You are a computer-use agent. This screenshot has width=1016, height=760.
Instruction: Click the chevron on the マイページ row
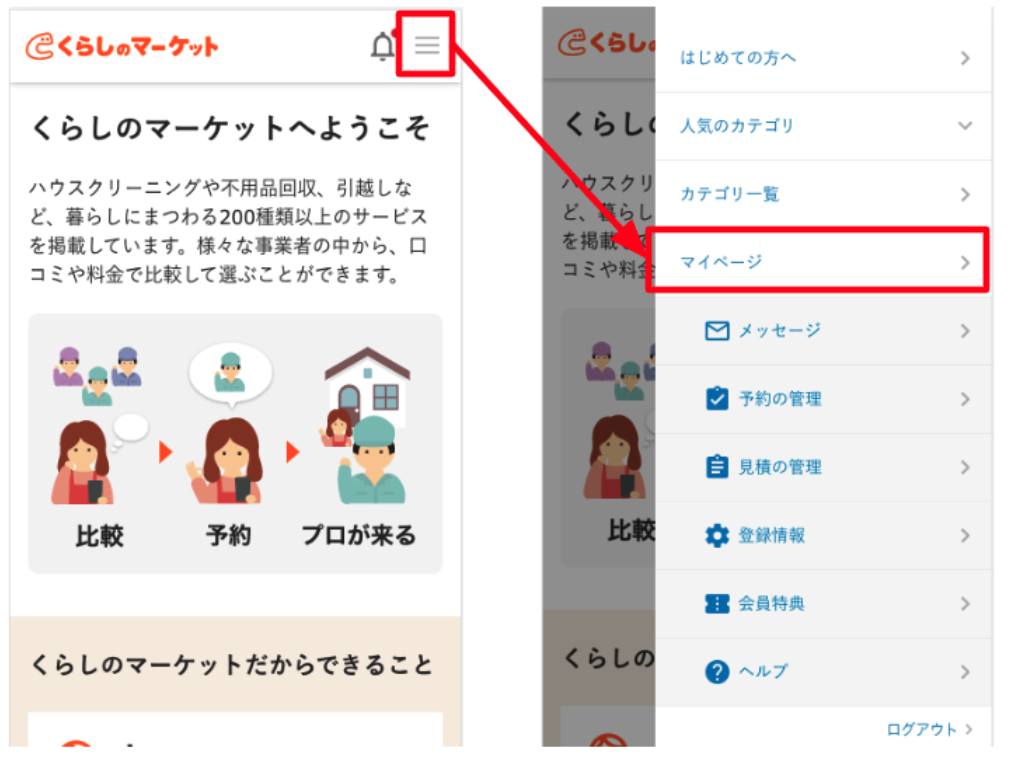[965, 262]
